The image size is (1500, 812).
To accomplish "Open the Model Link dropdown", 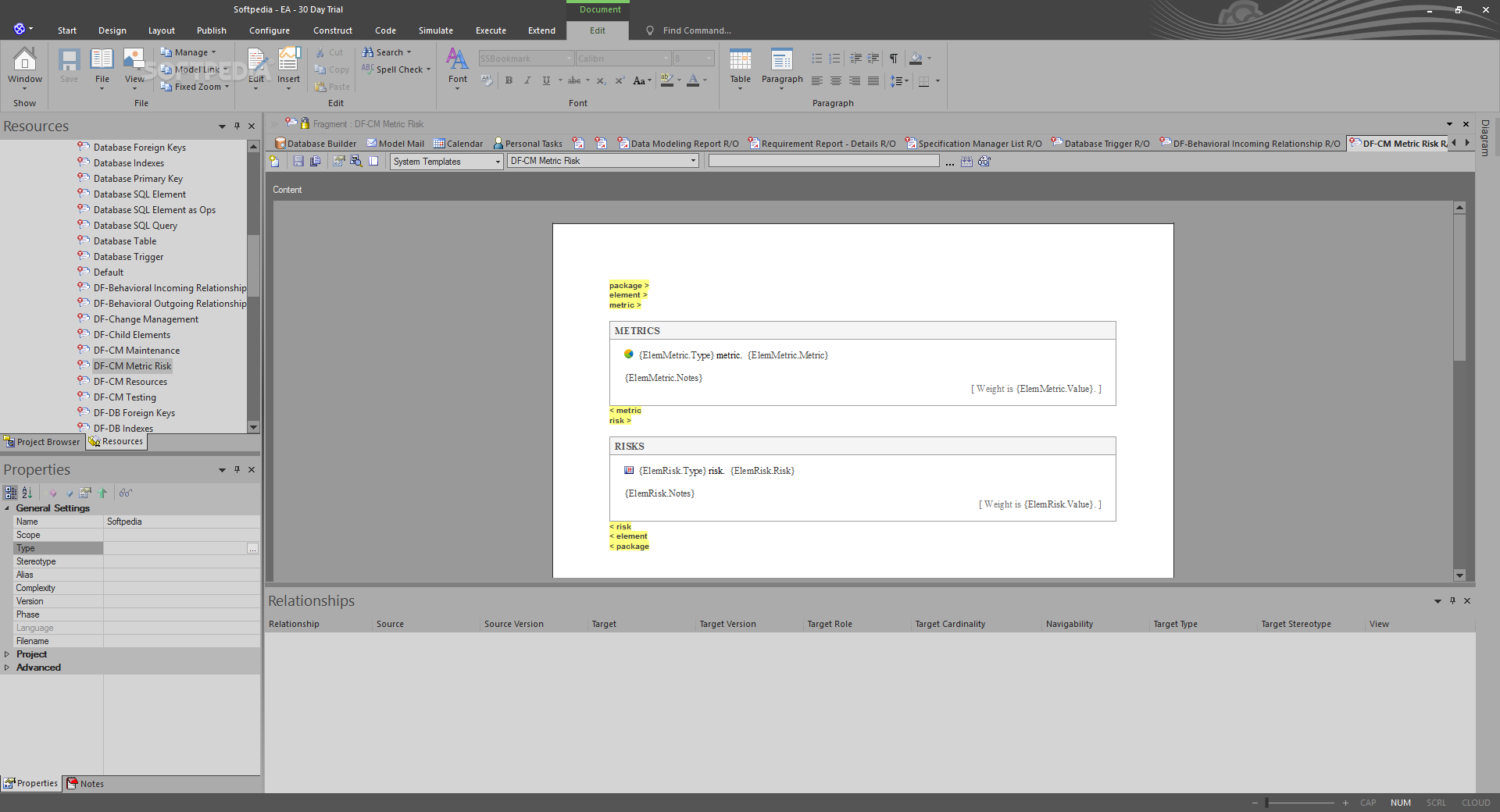I will 195,69.
